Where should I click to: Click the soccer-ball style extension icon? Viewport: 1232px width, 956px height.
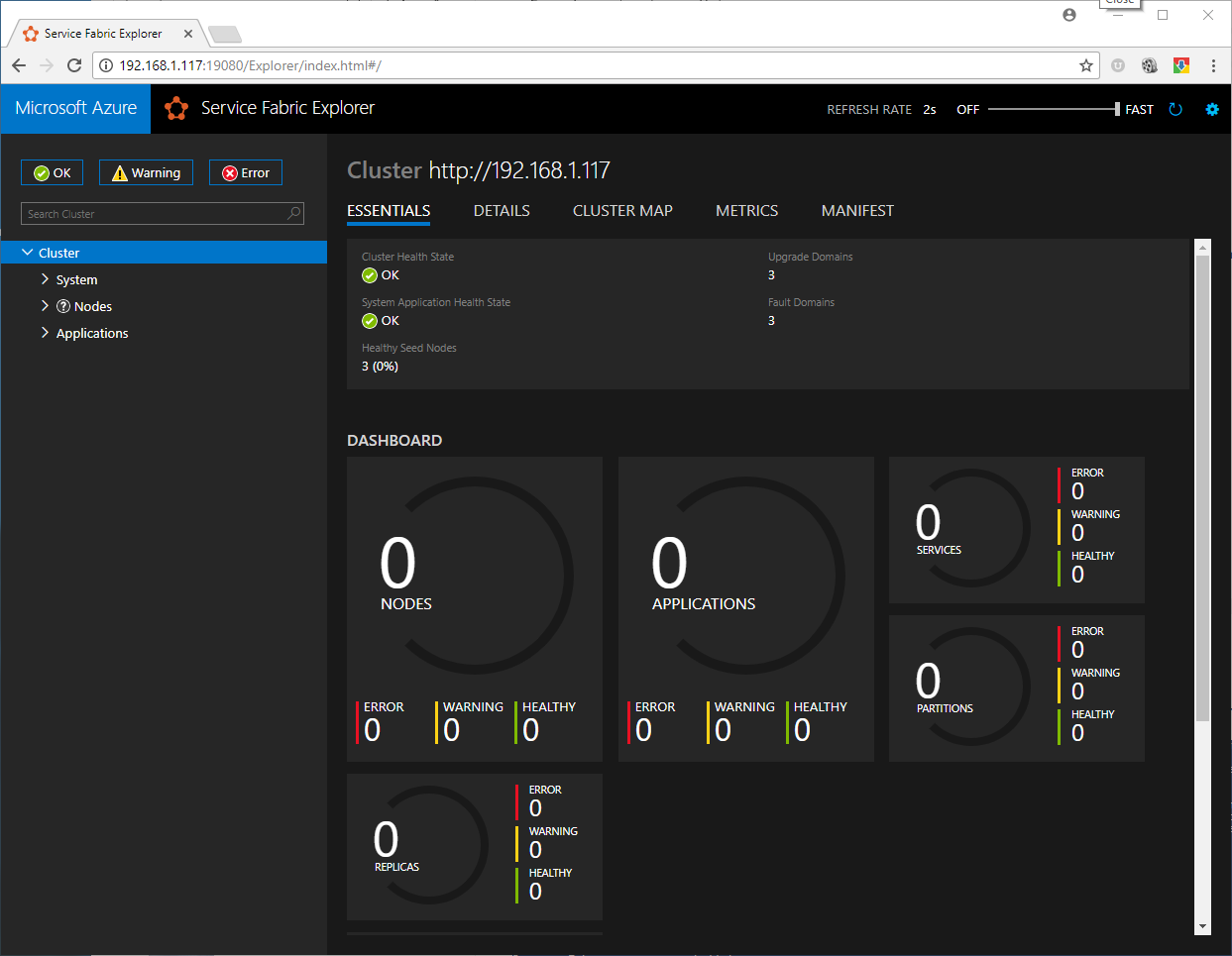1150,65
